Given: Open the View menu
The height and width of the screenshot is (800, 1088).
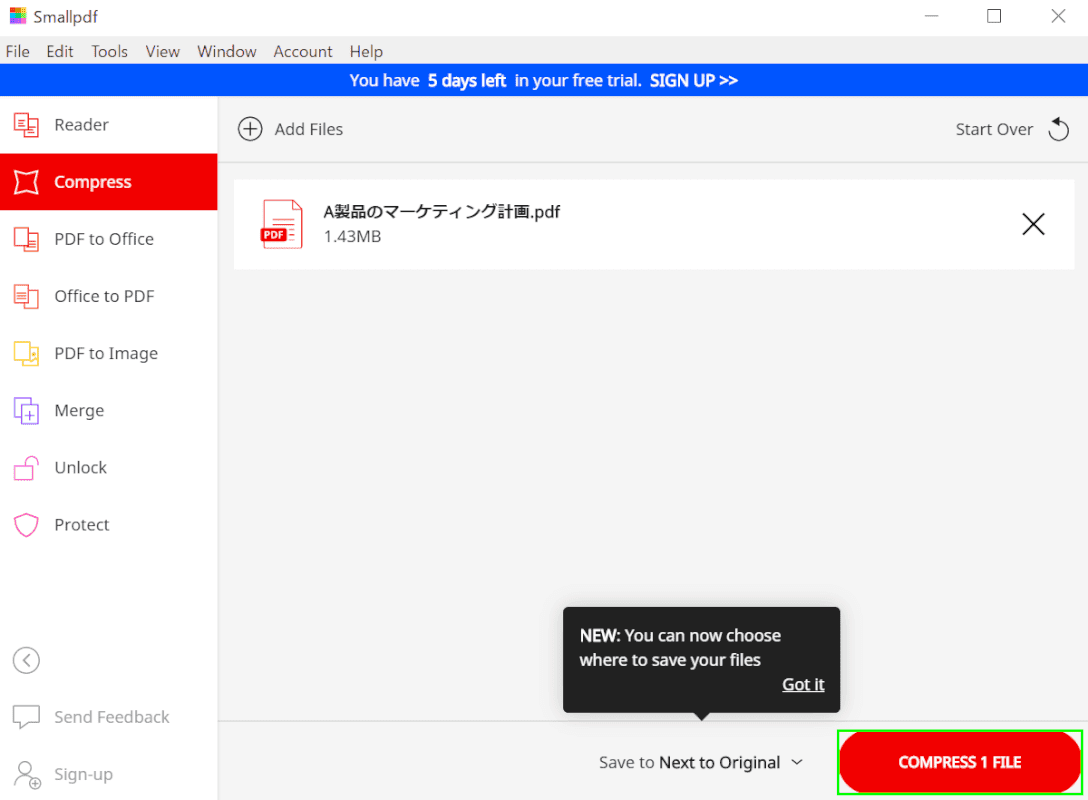Looking at the screenshot, I should tap(162, 51).
